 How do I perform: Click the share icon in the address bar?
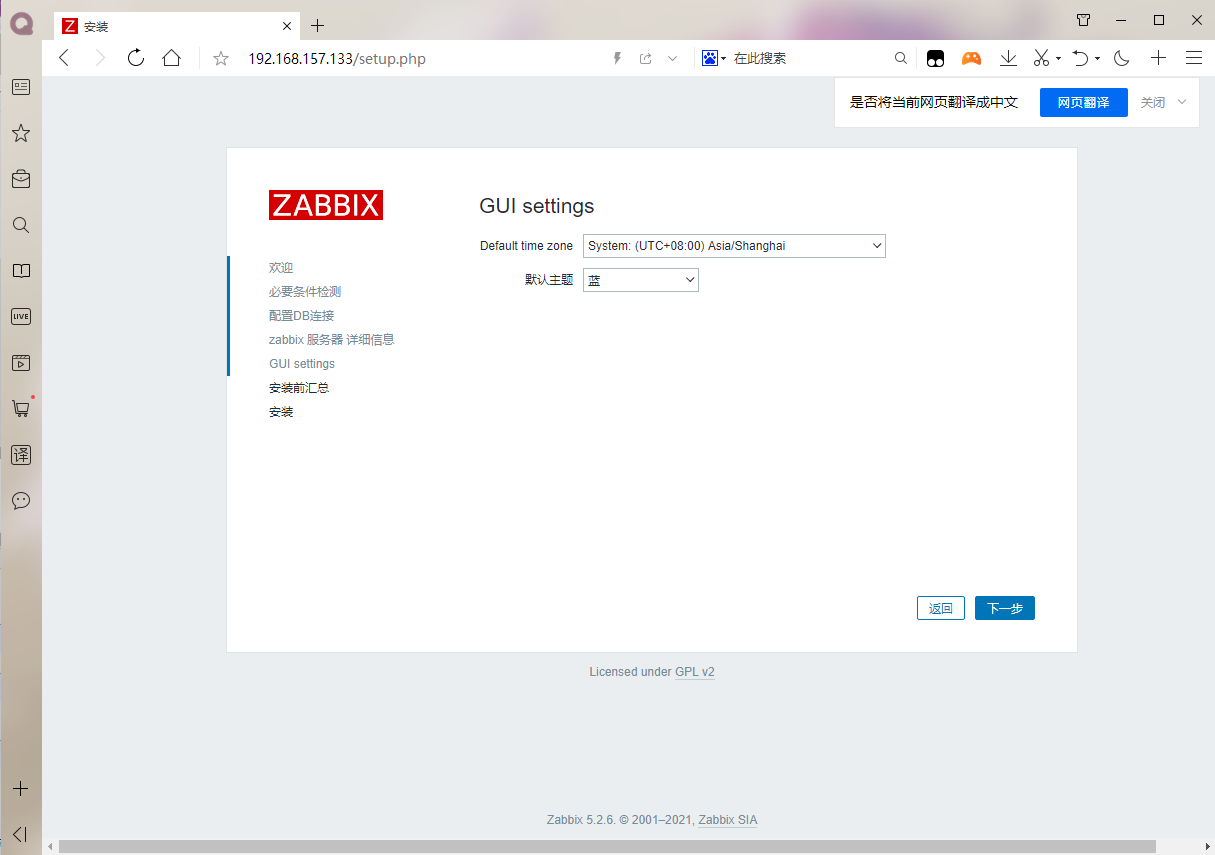tap(646, 58)
